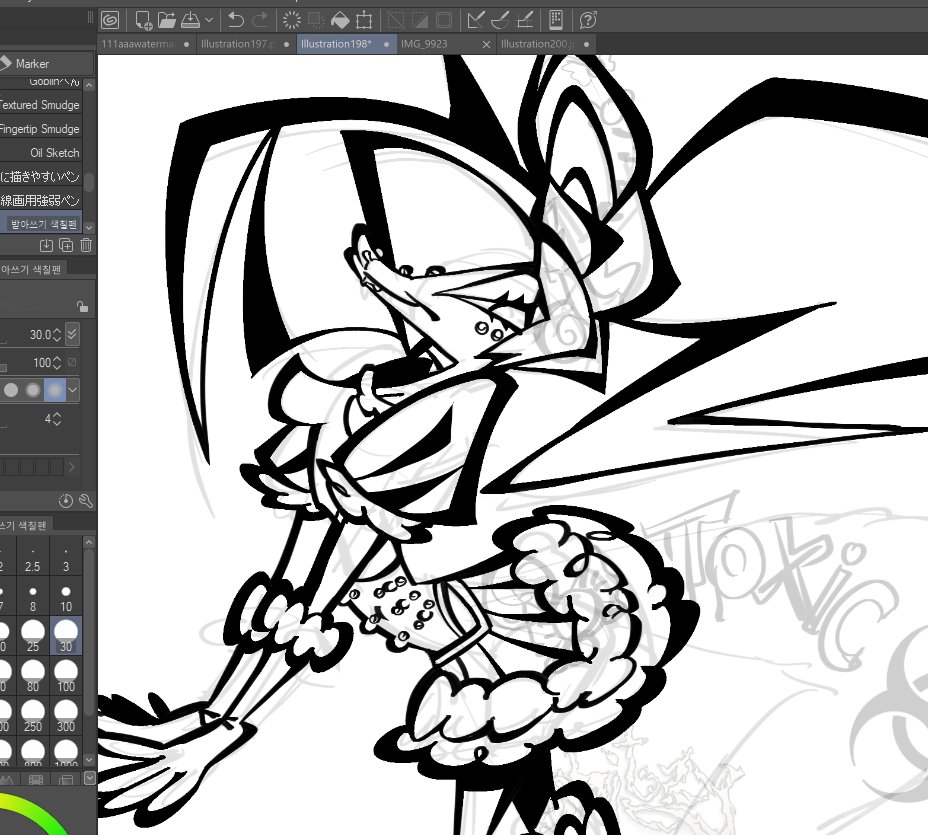Click the Invert selected area icon
The height and width of the screenshot is (835, 928).
tap(420, 21)
